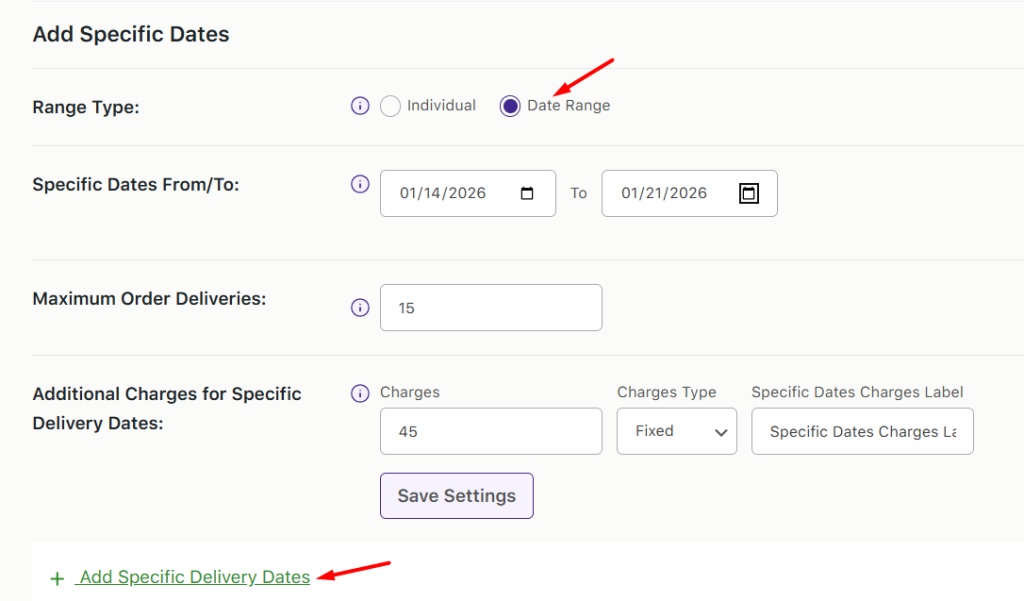The image size is (1024, 601).
Task: View the Specific Dates From/To info tooltip
Action: tap(359, 184)
